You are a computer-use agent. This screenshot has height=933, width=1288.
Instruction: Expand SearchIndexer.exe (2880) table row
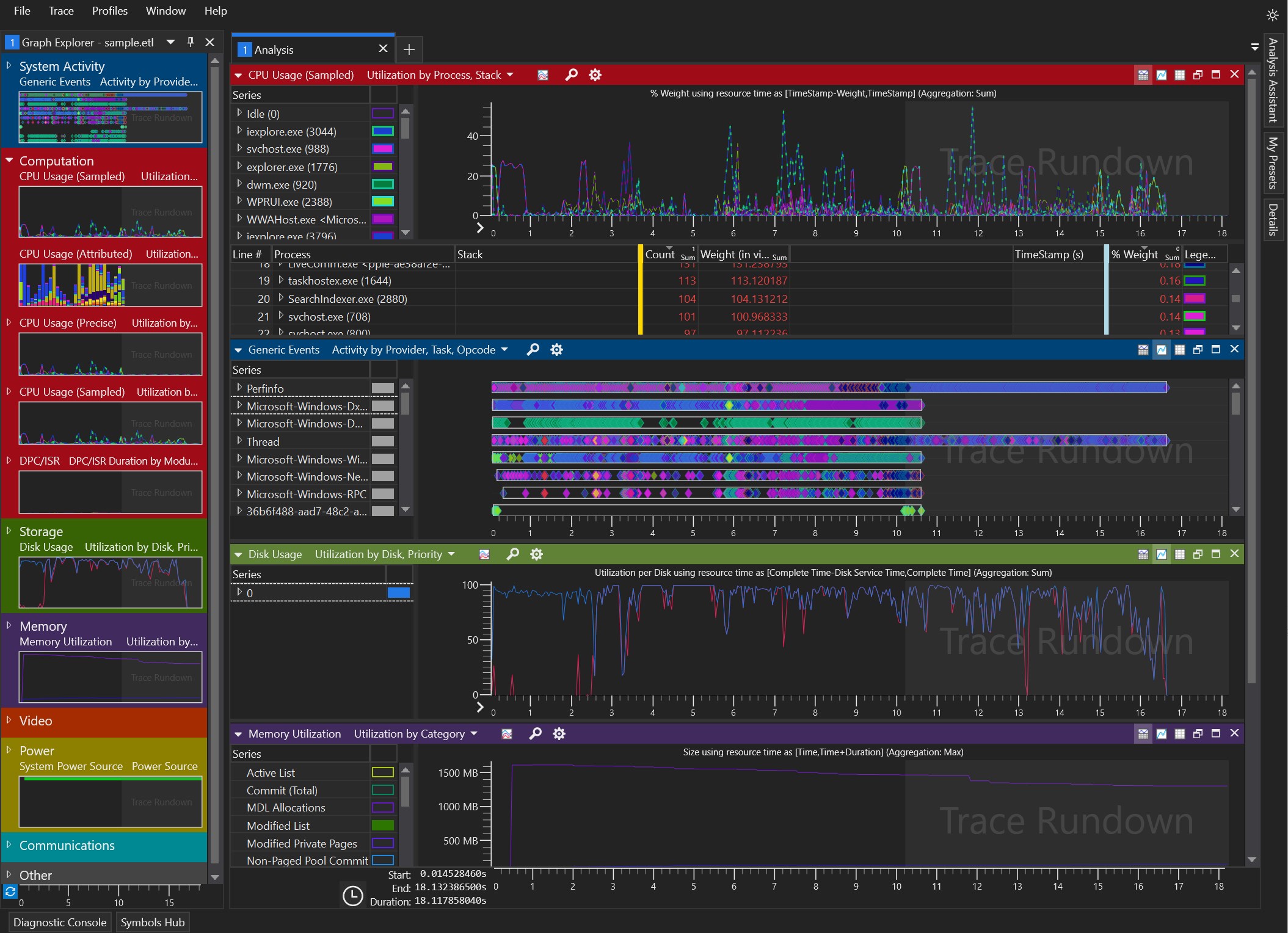coord(281,299)
